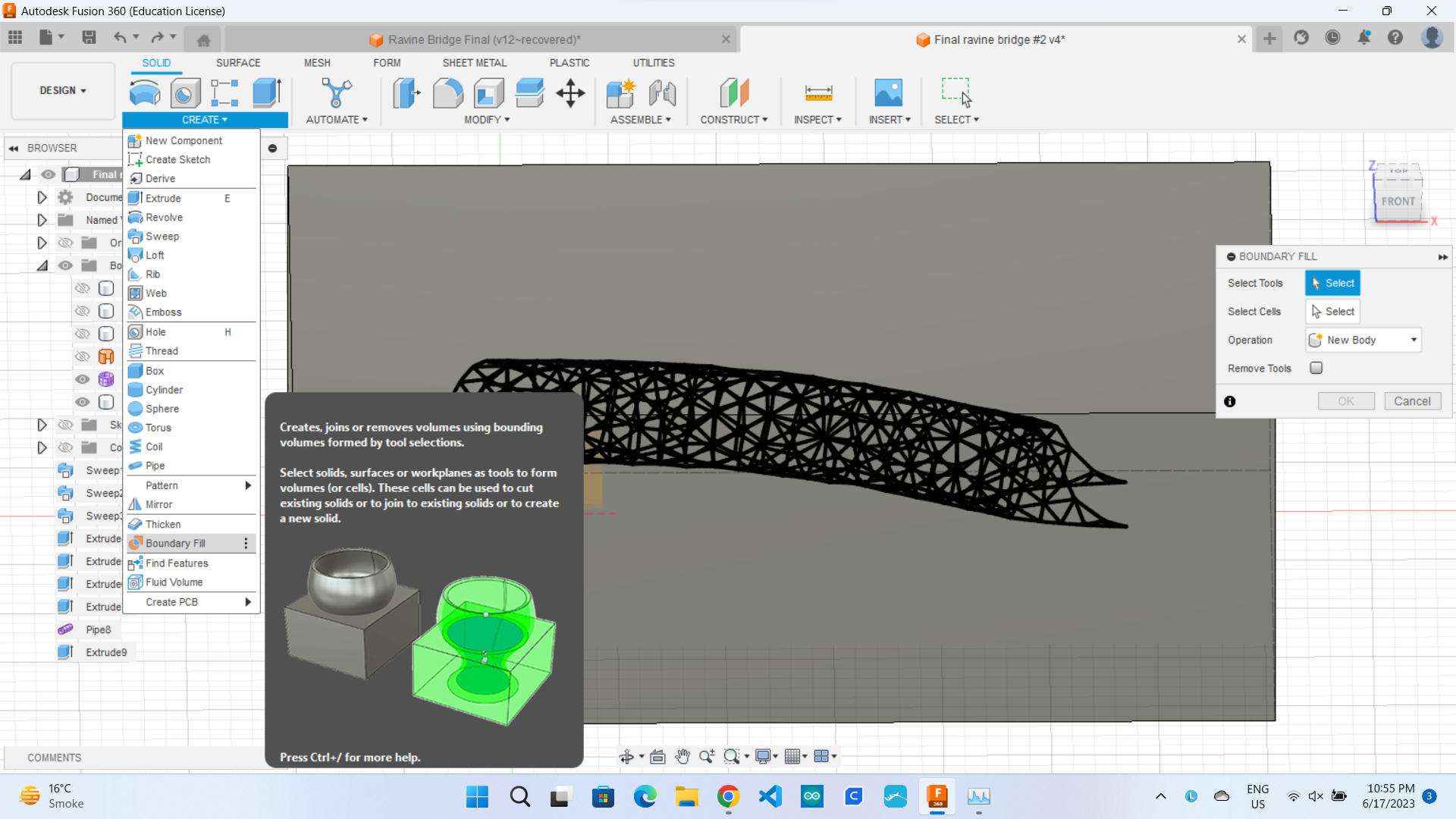Insert a canvas using the Insert panel icon
Viewport: 1456px width, 819px height.
[889, 93]
